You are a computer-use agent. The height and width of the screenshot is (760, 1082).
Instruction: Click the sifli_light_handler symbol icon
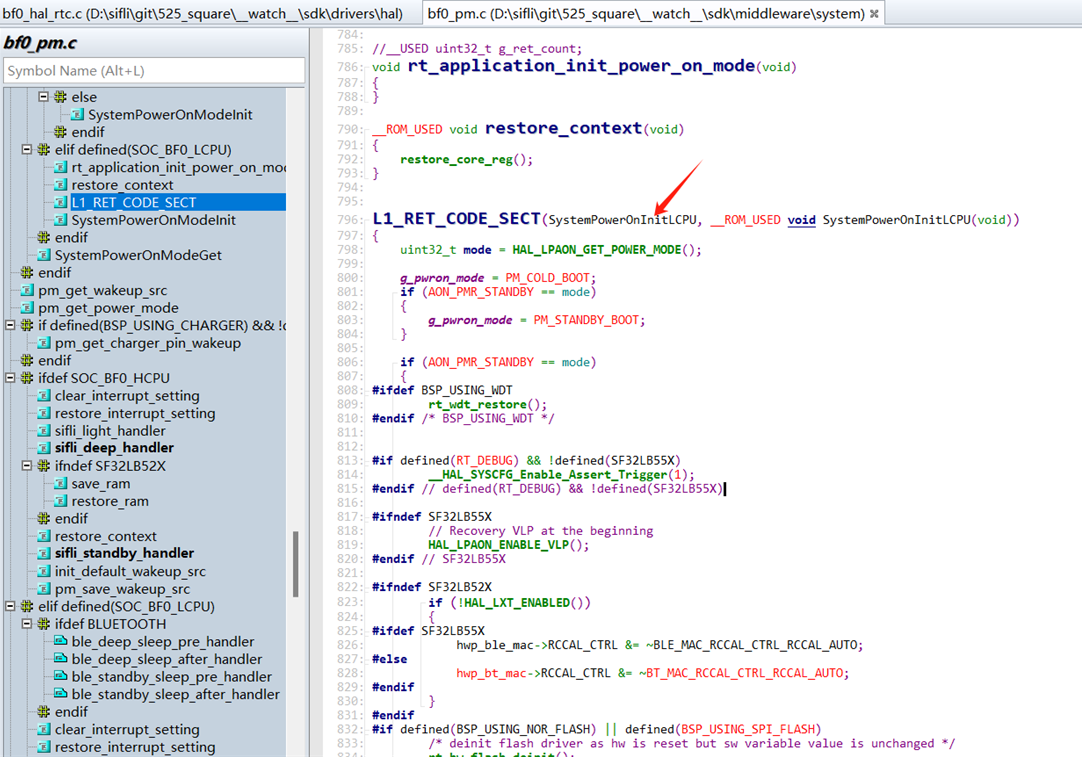[44, 431]
